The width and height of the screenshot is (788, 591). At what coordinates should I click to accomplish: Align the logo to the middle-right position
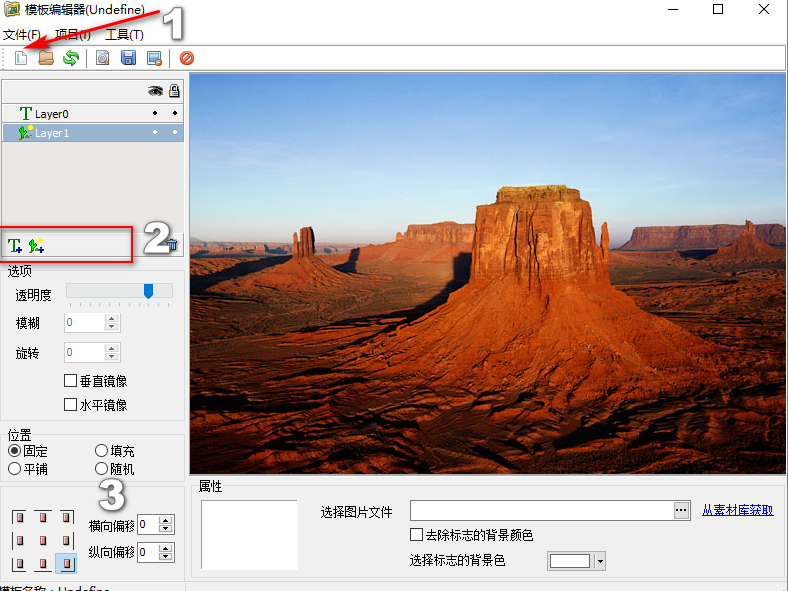coord(66,541)
